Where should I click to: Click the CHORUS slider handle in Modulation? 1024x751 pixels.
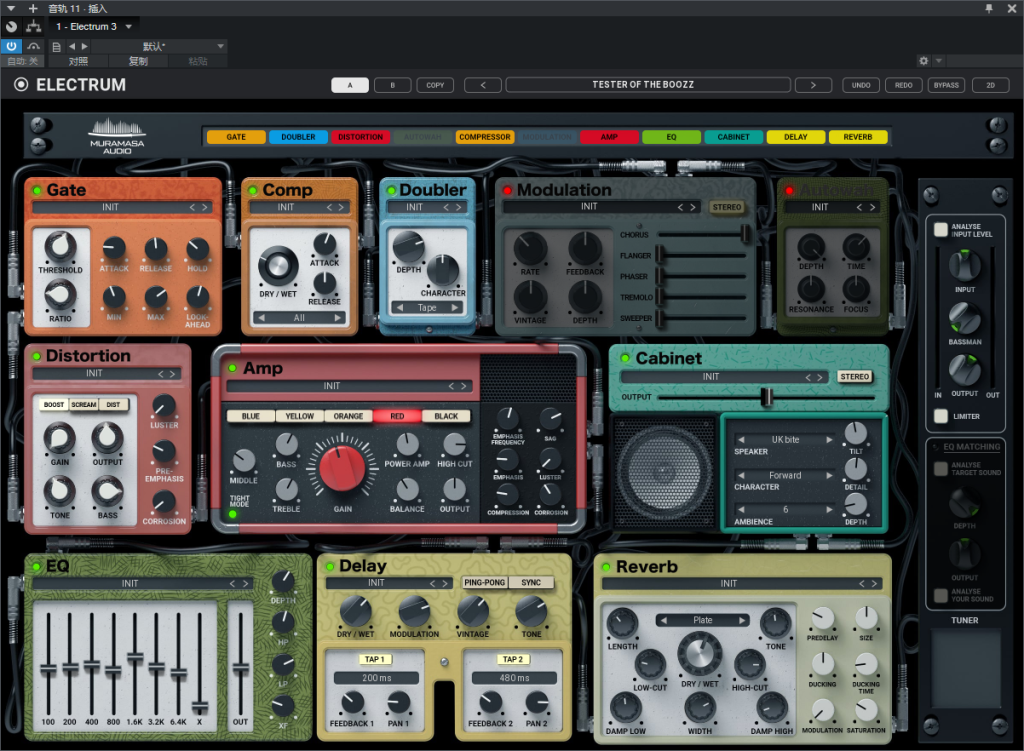tap(744, 234)
